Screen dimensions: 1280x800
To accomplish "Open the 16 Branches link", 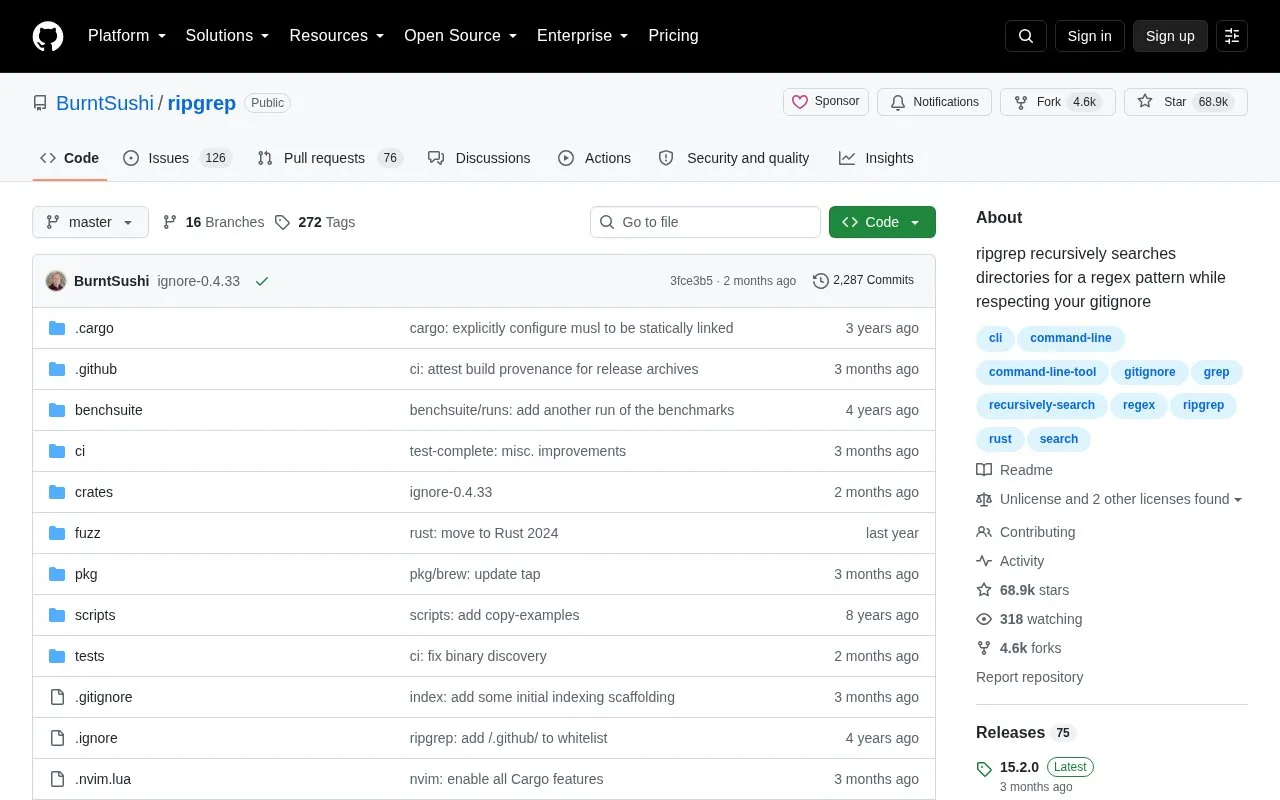I will 213,222.
